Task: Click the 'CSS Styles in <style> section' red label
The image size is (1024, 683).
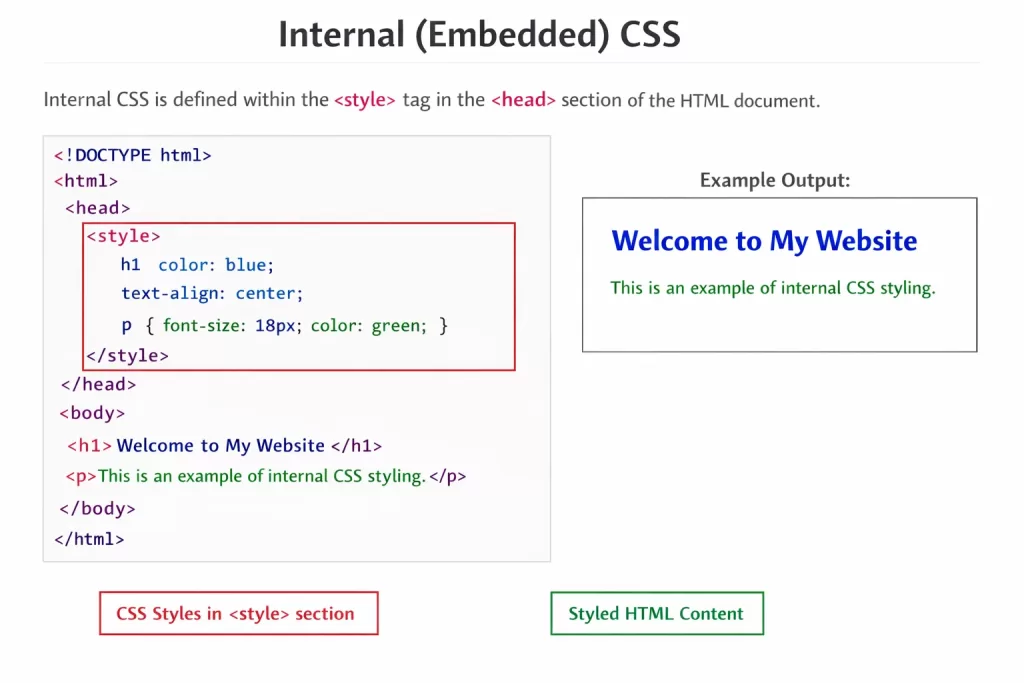Action: pyautogui.click(x=238, y=614)
